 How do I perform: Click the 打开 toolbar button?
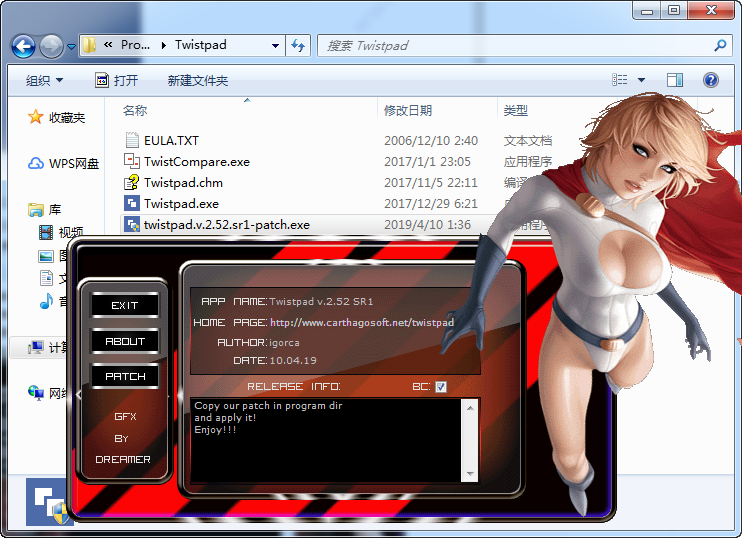116,80
